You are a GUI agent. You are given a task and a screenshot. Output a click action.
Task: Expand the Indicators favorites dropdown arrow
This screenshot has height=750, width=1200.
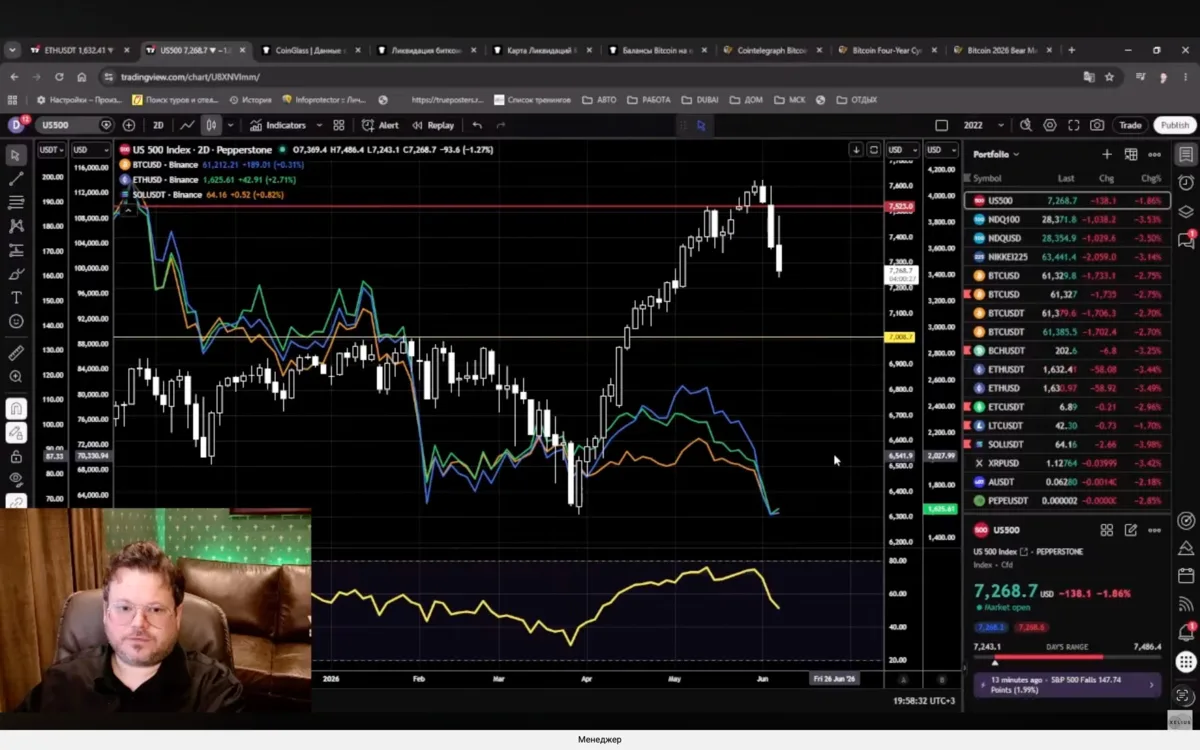[319, 125]
